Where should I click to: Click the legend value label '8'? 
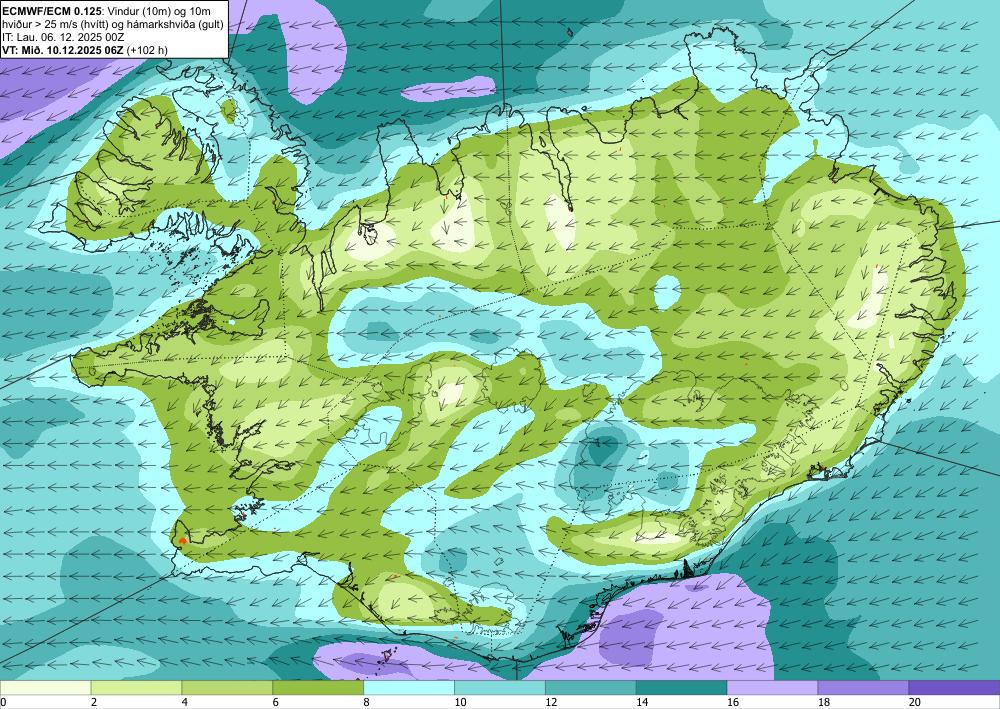(x=366, y=703)
